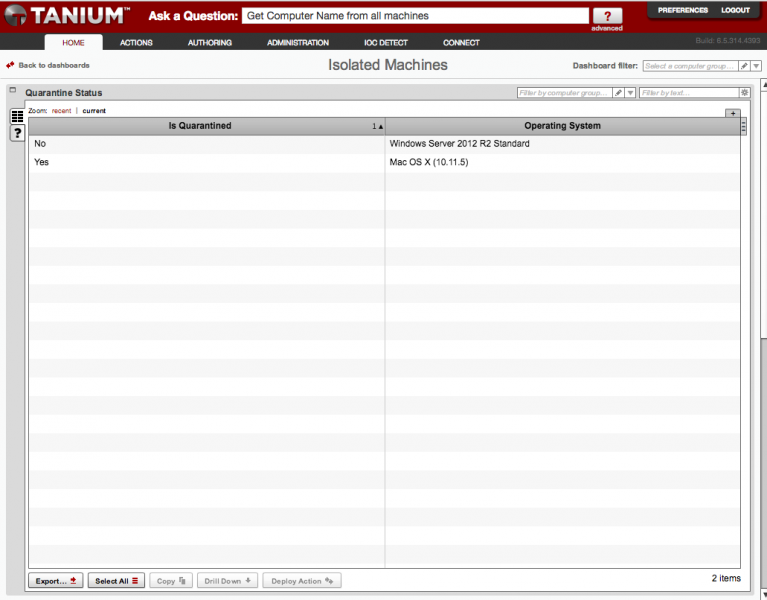Viewport: 767px width, 600px height.
Task: Open the AUTHORING tab
Action: pyautogui.click(x=210, y=43)
